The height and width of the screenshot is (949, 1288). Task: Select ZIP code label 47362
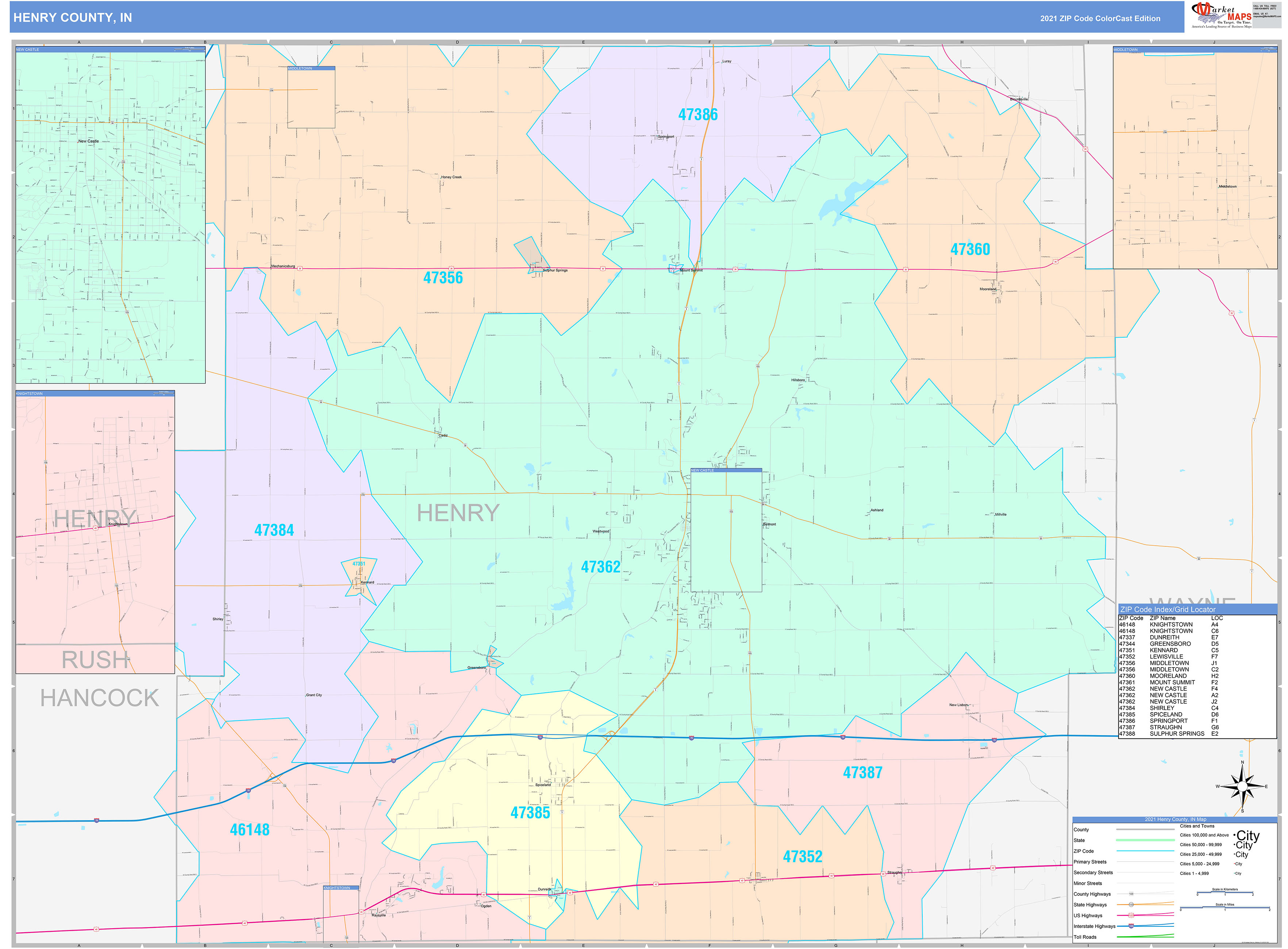[600, 567]
